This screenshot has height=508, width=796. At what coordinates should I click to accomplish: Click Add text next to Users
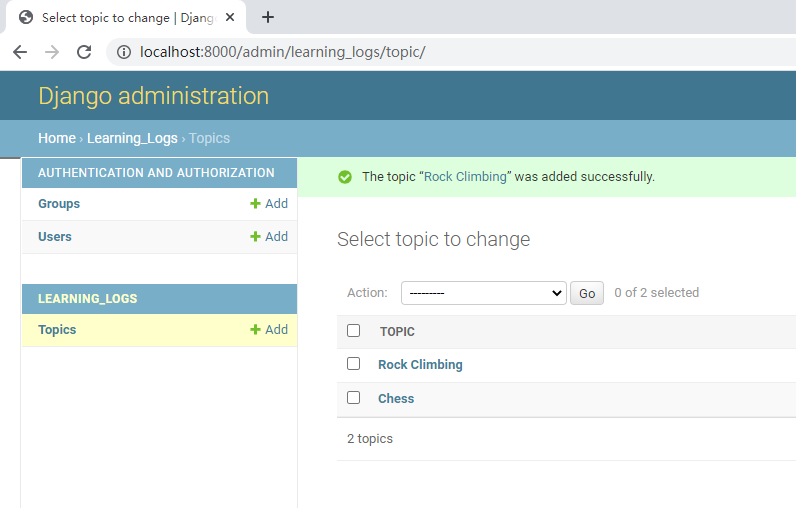point(277,236)
